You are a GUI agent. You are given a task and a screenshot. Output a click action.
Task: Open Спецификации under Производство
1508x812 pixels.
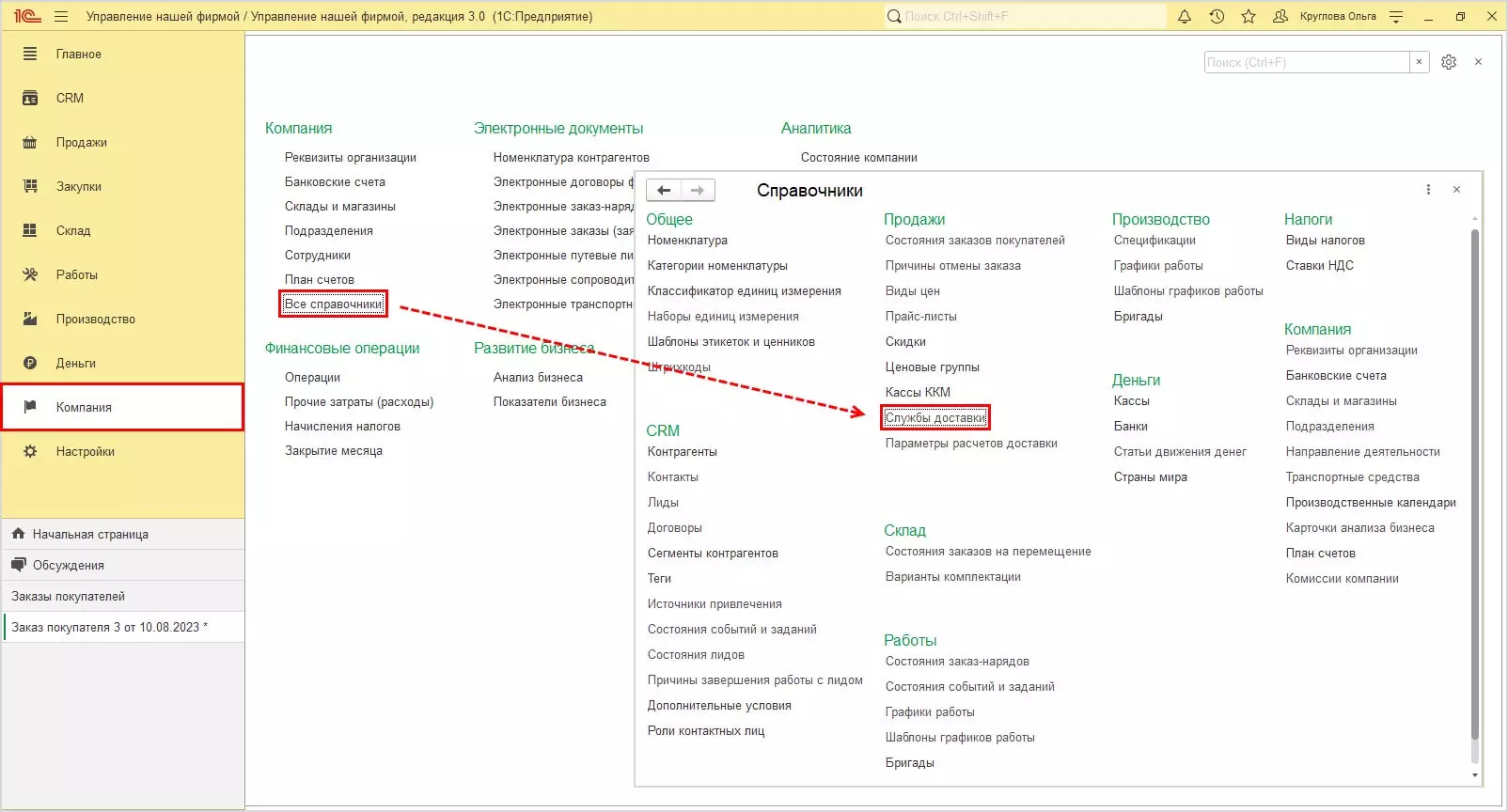coord(1155,240)
